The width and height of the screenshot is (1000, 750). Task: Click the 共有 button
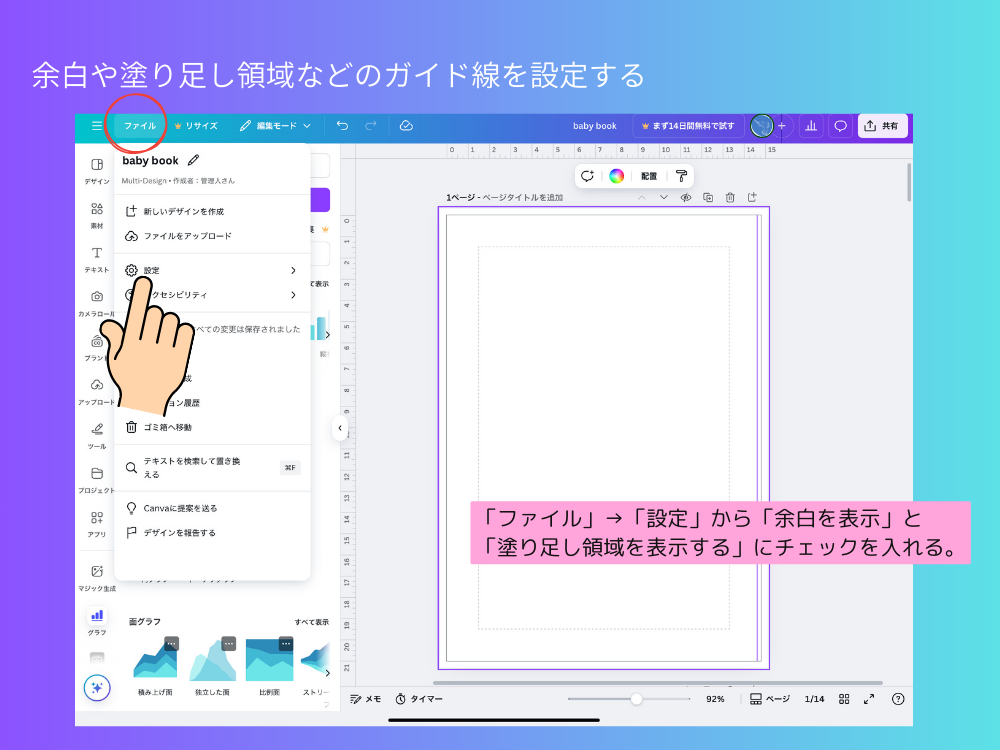(882, 125)
